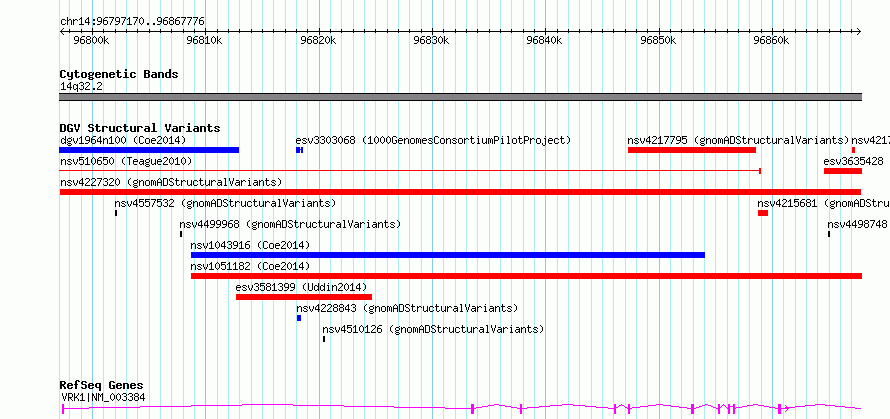Image resolution: width=890 pixels, height=419 pixels.
Task: Click the small red nsv4215681 variant bar
Action: point(763,213)
